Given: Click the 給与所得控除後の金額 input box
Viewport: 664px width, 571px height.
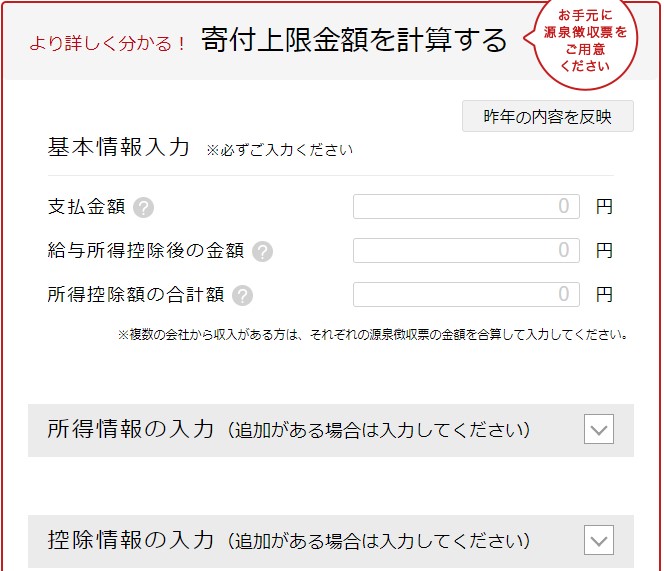Looking at the screenshot, I should click(x=466, y=250).
